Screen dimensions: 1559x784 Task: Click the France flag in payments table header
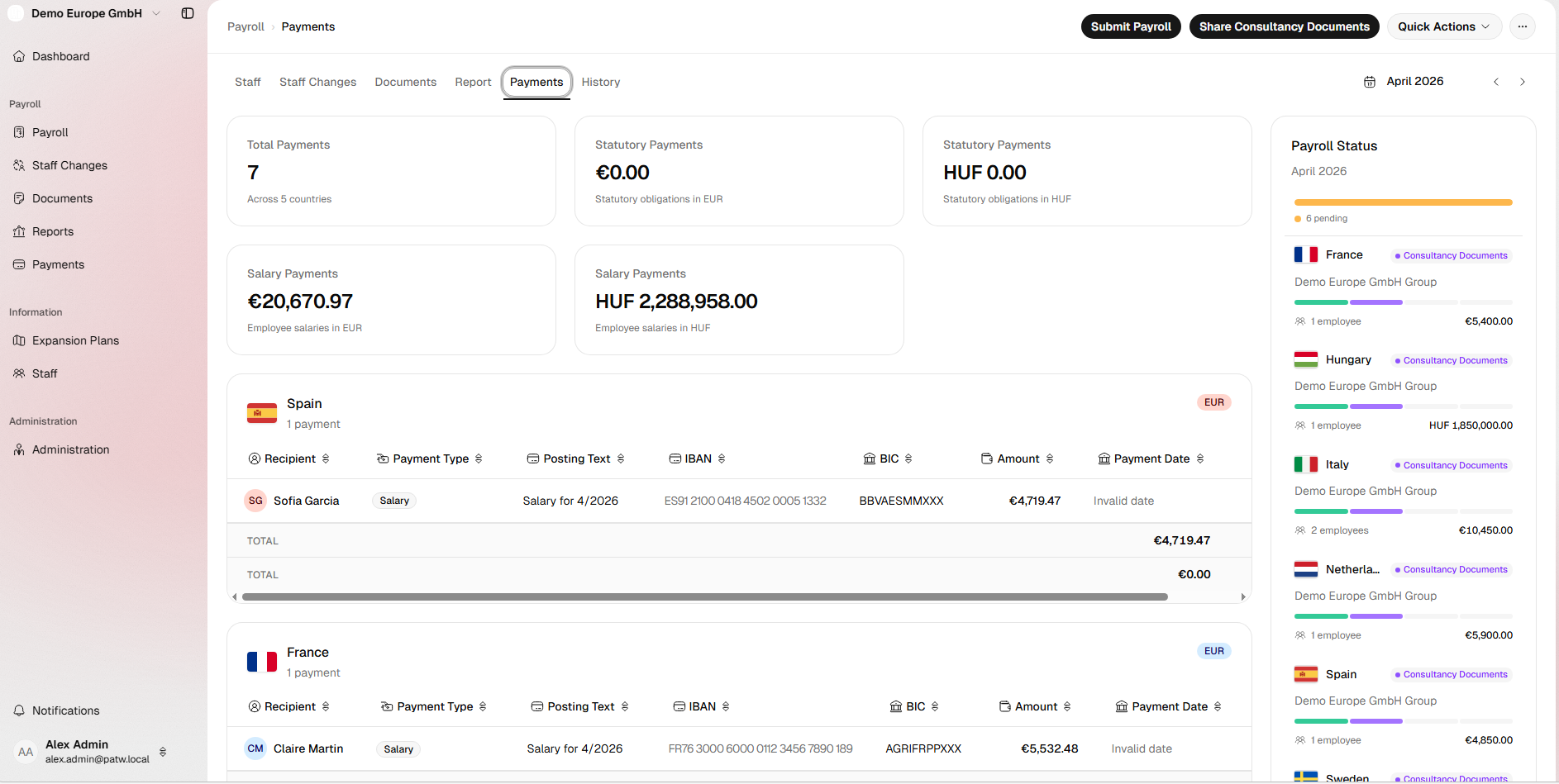coord(262,662)
